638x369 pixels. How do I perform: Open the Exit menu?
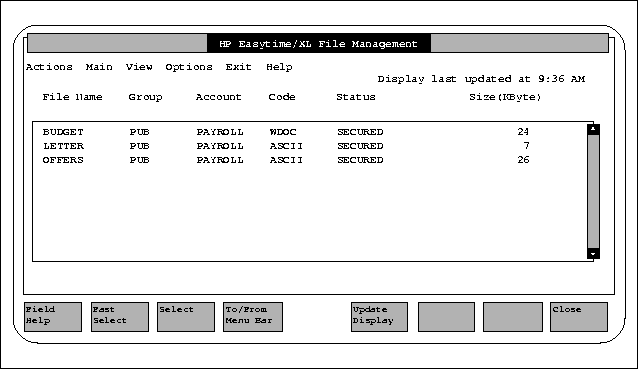tap(238, 67)
